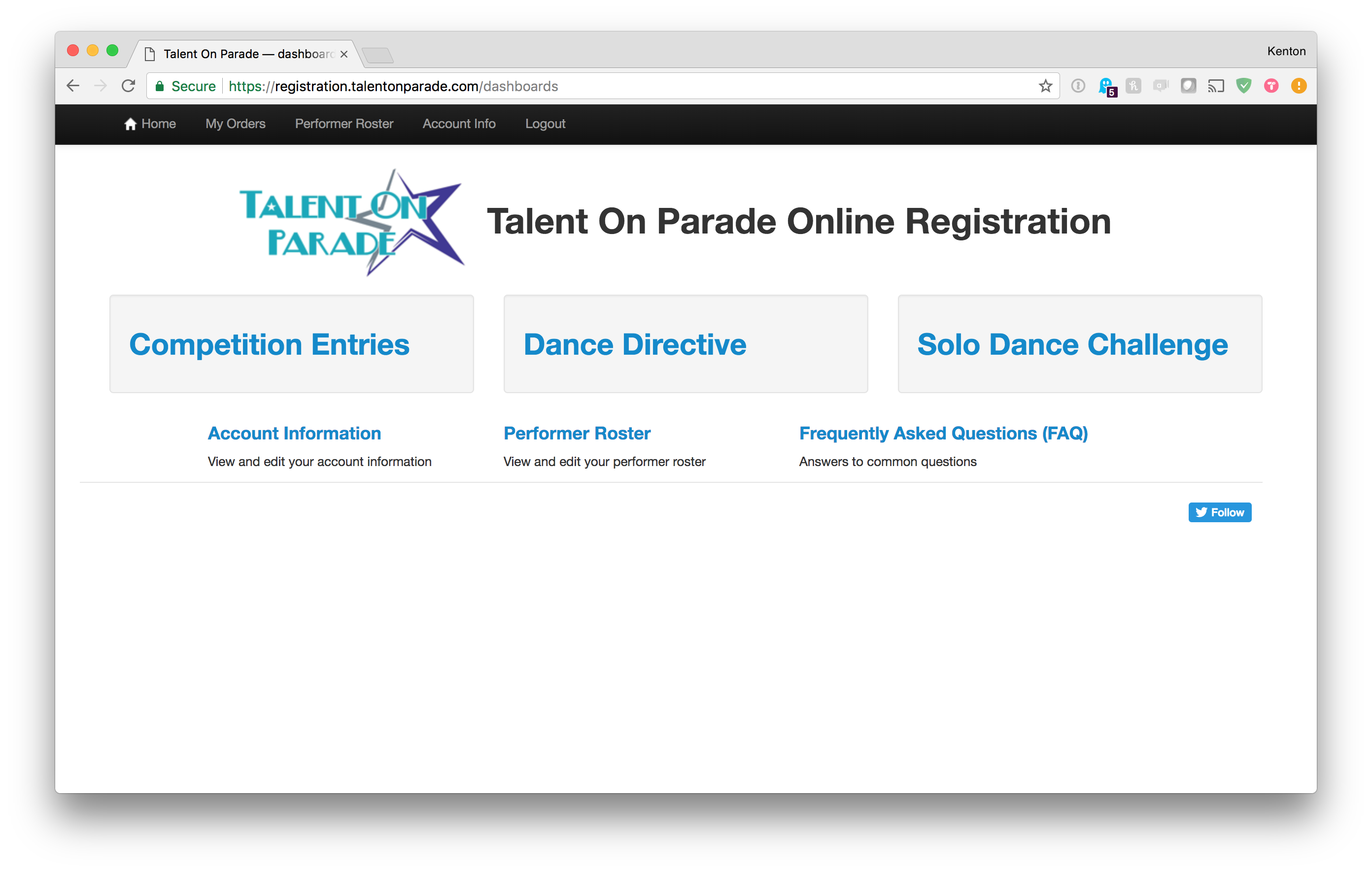Image resolution: width=1372 pixels, height=872 pixels.
Task: Open My Orders in the navbar
Action: (235, 124)
